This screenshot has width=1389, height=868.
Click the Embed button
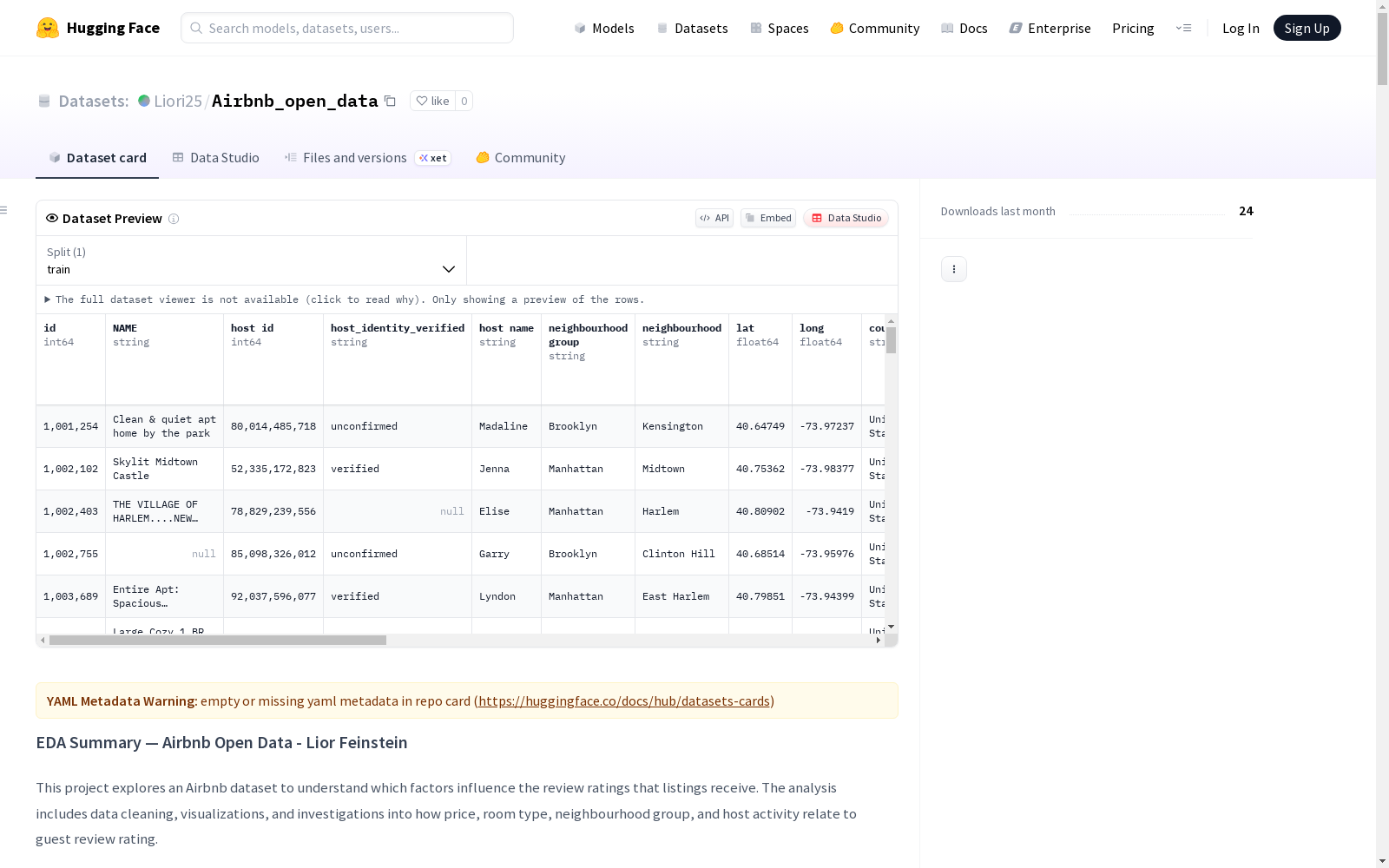pos(768,218)
